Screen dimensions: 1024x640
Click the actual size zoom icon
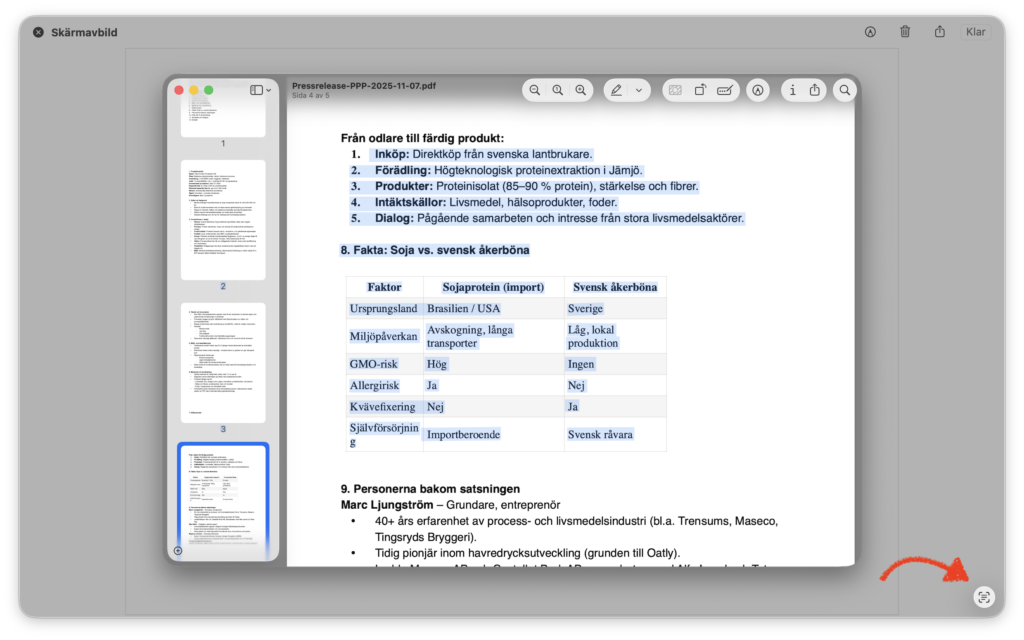[558, 90]
